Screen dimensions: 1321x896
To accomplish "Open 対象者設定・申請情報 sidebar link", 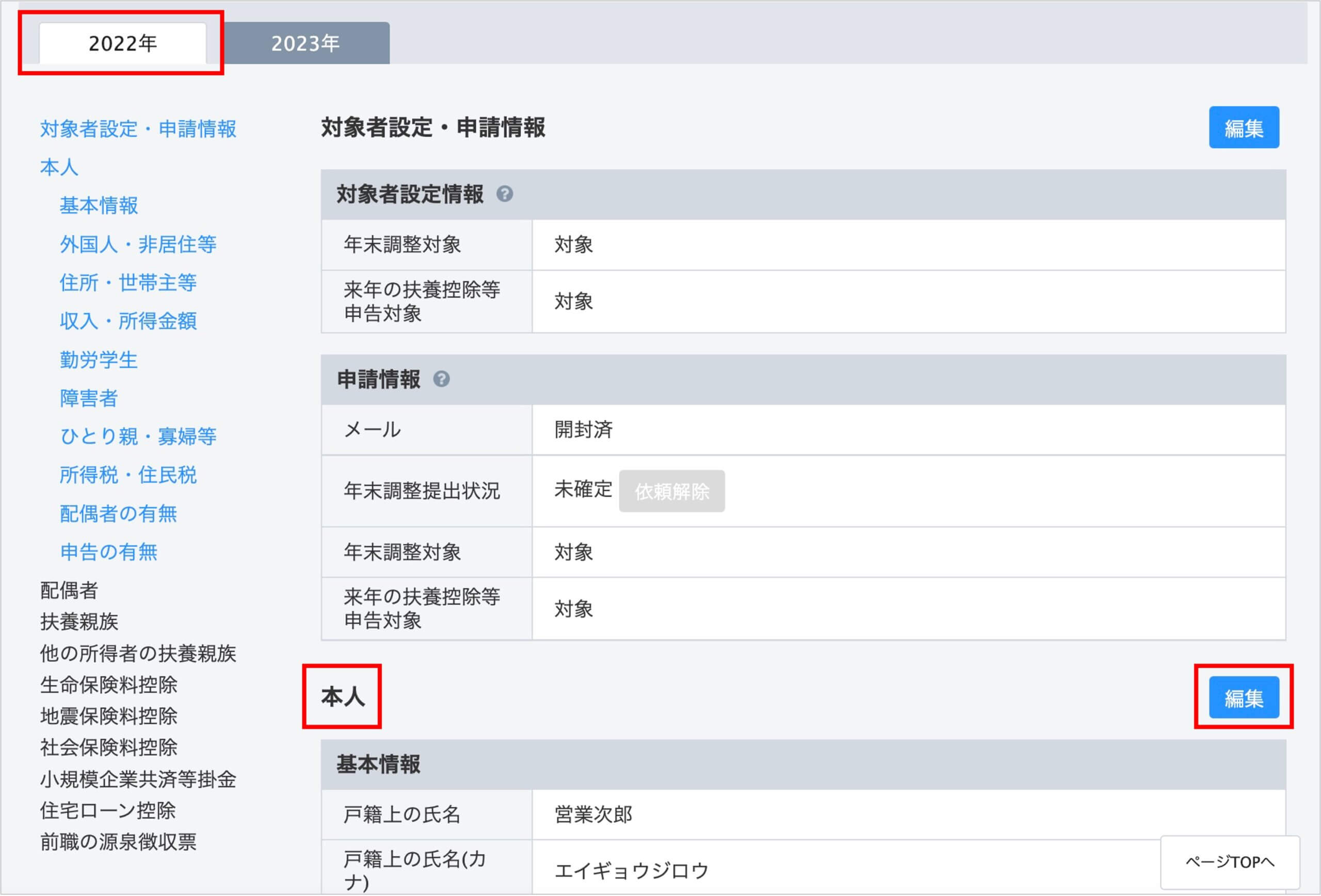I will pos(138,129).
